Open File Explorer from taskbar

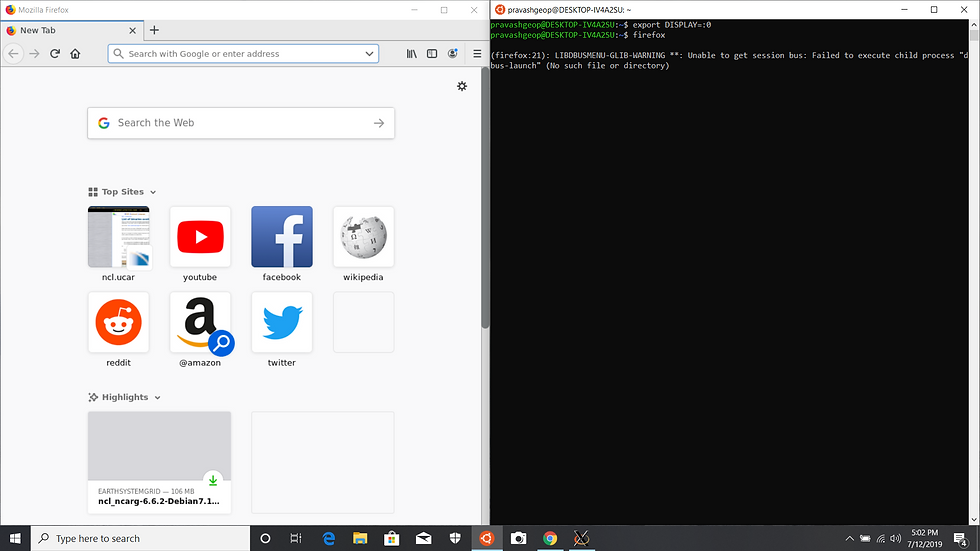click(x=360, y=539)
